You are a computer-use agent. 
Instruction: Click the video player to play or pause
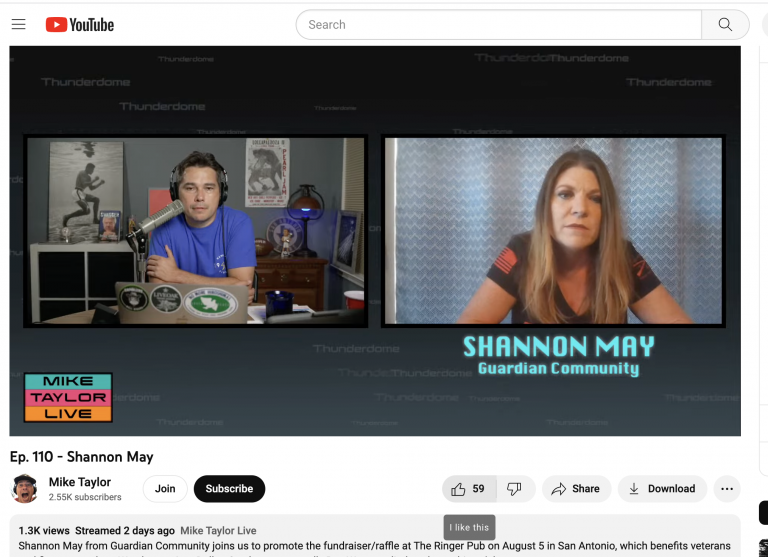(375, 240)
